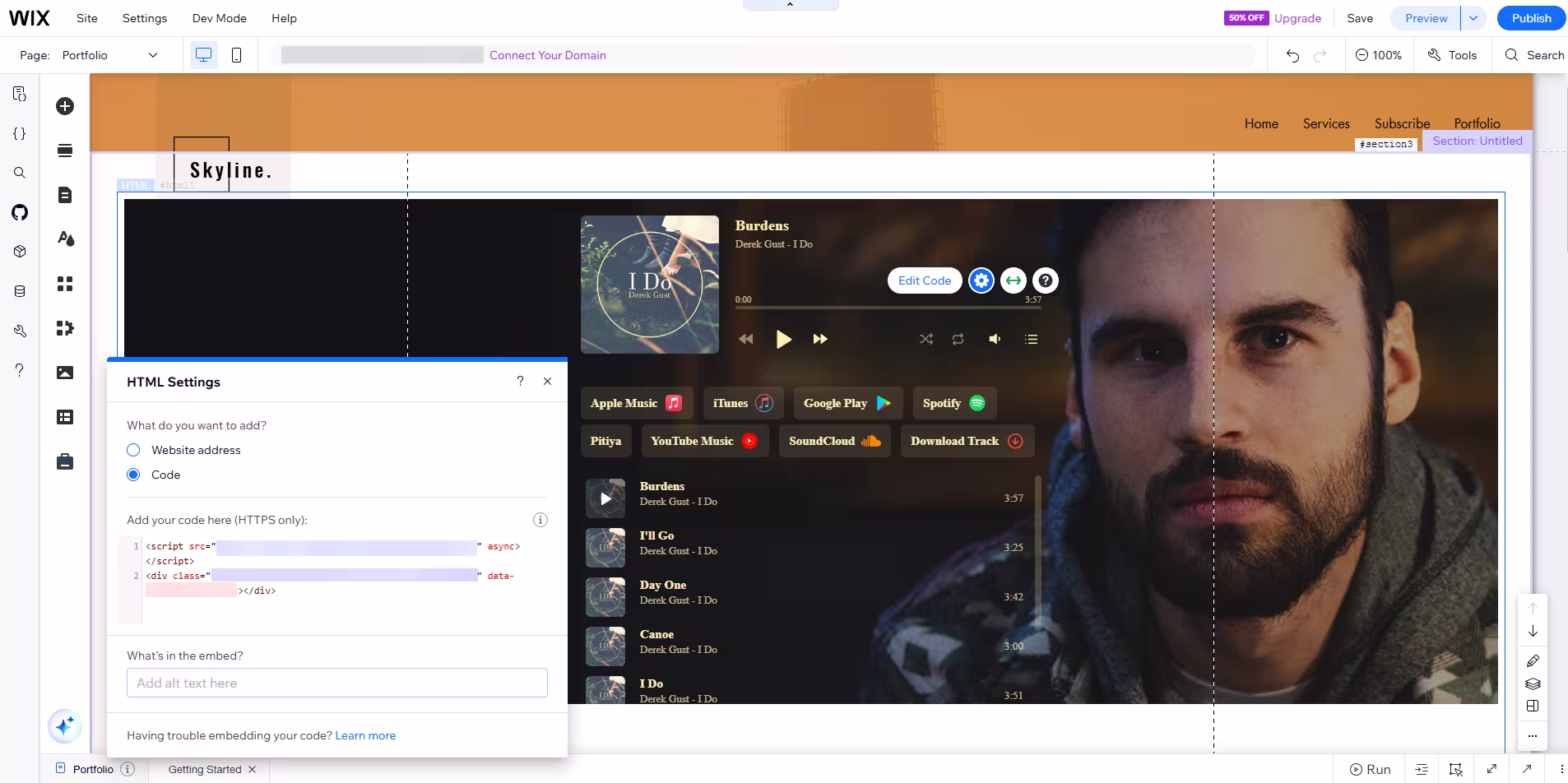Click the Edit Code button
Image resolution: width=1568 pixels, height=783 pixels.
coord(925,280)
